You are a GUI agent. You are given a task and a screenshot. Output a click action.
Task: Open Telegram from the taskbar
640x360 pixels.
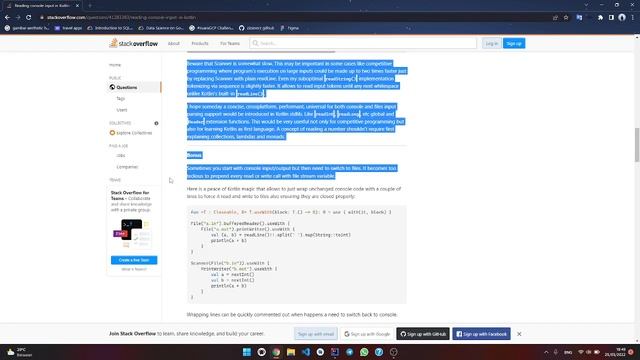(350, 352)
